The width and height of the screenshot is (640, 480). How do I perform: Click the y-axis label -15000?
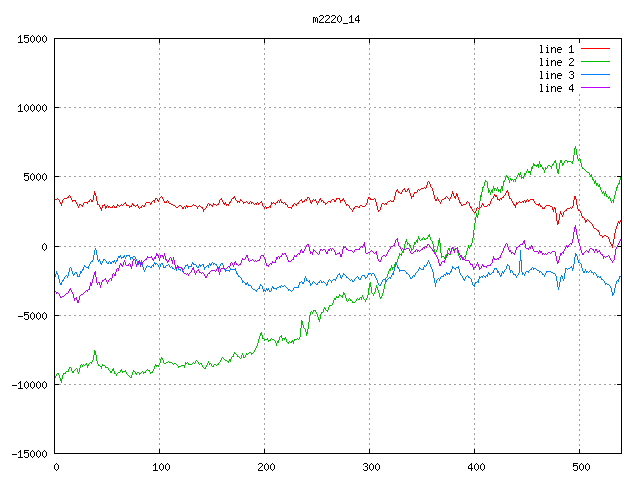(29, 454)
